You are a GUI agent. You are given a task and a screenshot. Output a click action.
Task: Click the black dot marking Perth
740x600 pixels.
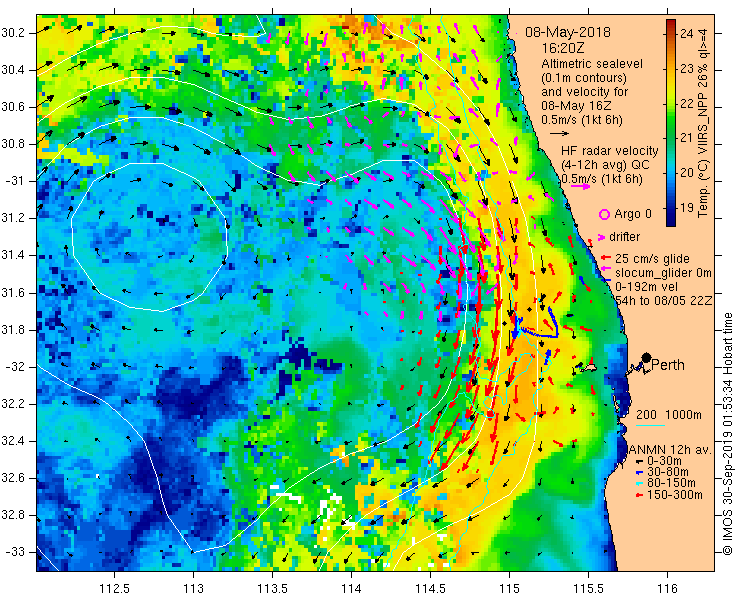click(647, 357)
